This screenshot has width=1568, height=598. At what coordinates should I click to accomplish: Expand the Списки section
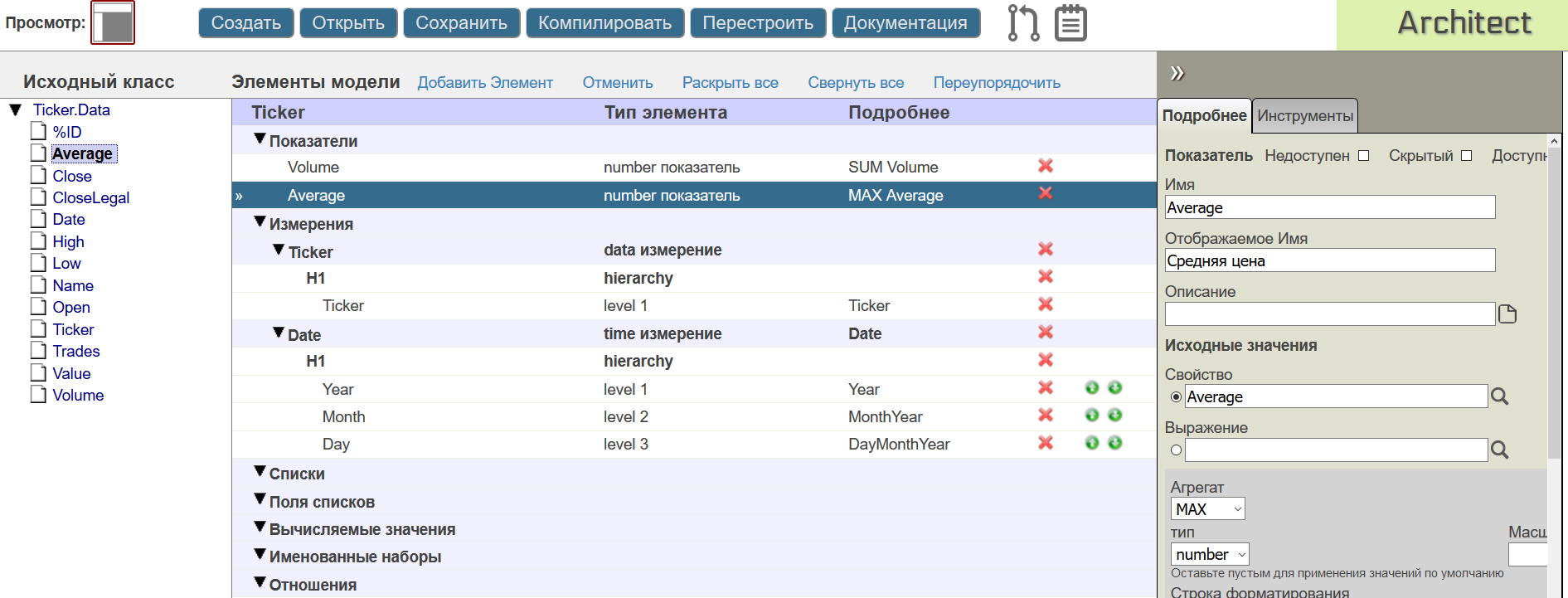260,472
